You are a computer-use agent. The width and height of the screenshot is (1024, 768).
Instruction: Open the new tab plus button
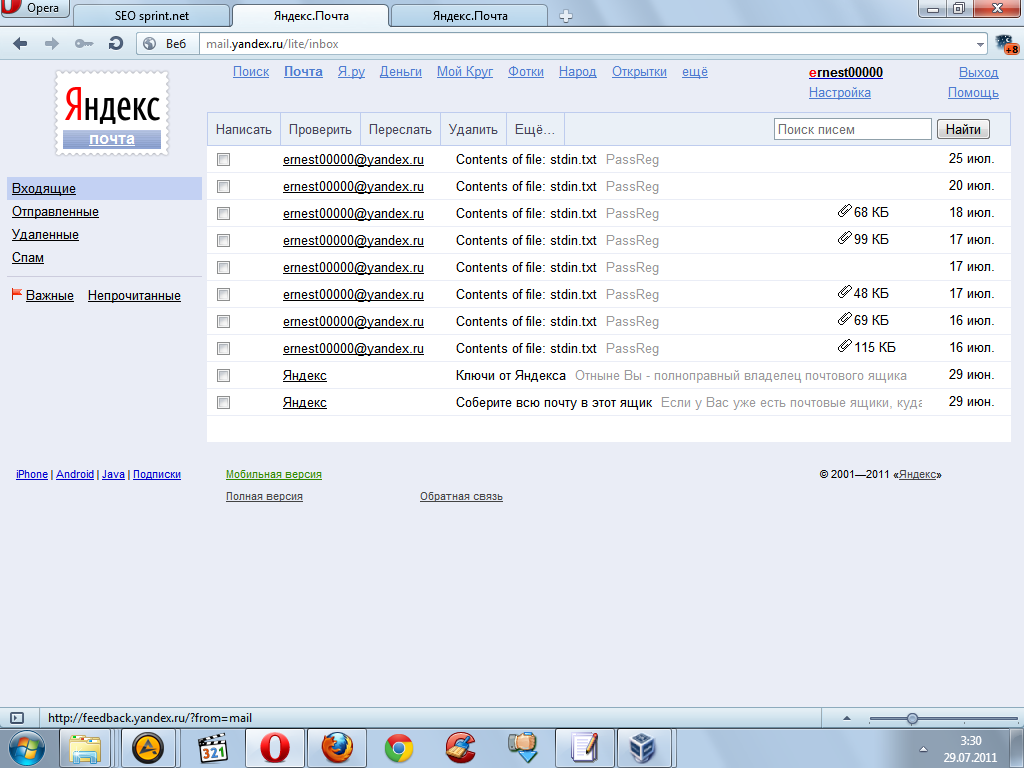566,16
